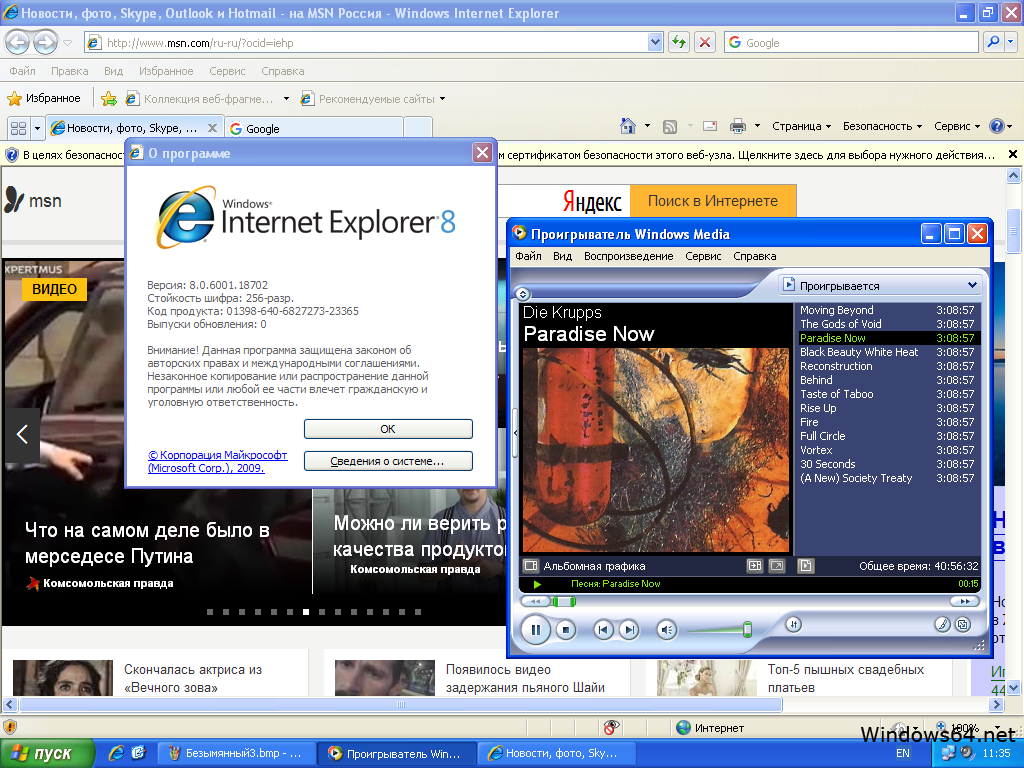The height and width of the screenshot is (768, 1024).
Task: Open the Вид menu in Media Player
Action: coord(562,256)
